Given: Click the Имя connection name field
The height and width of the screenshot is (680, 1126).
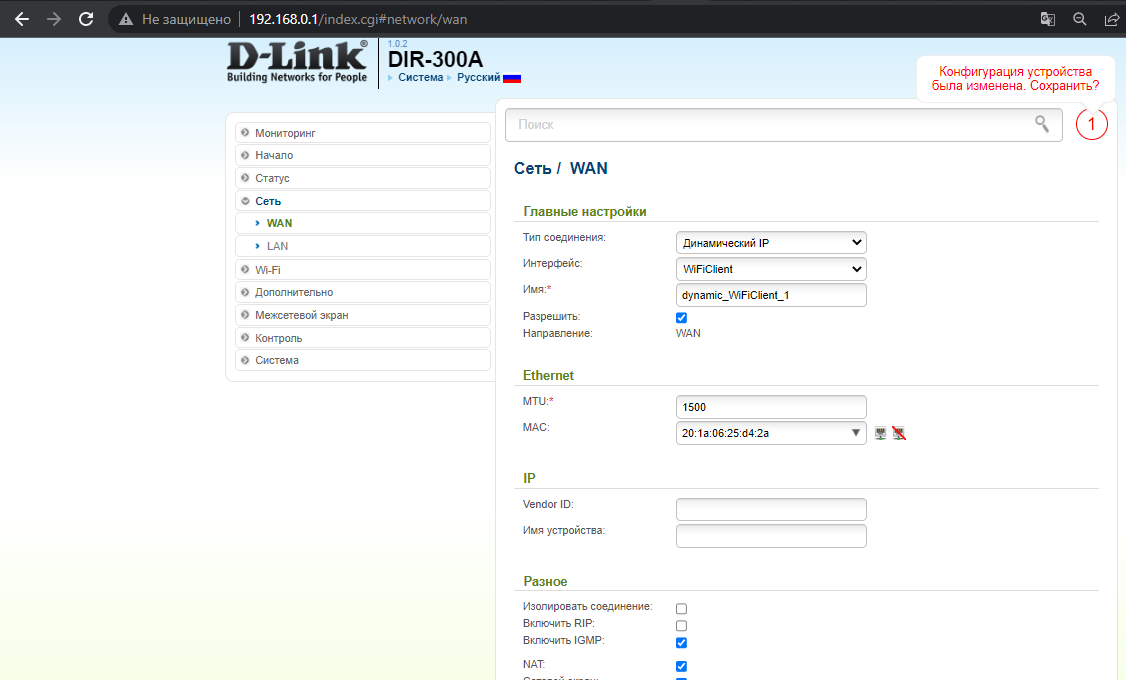Looking at the screenshot, I should (771, 295).
